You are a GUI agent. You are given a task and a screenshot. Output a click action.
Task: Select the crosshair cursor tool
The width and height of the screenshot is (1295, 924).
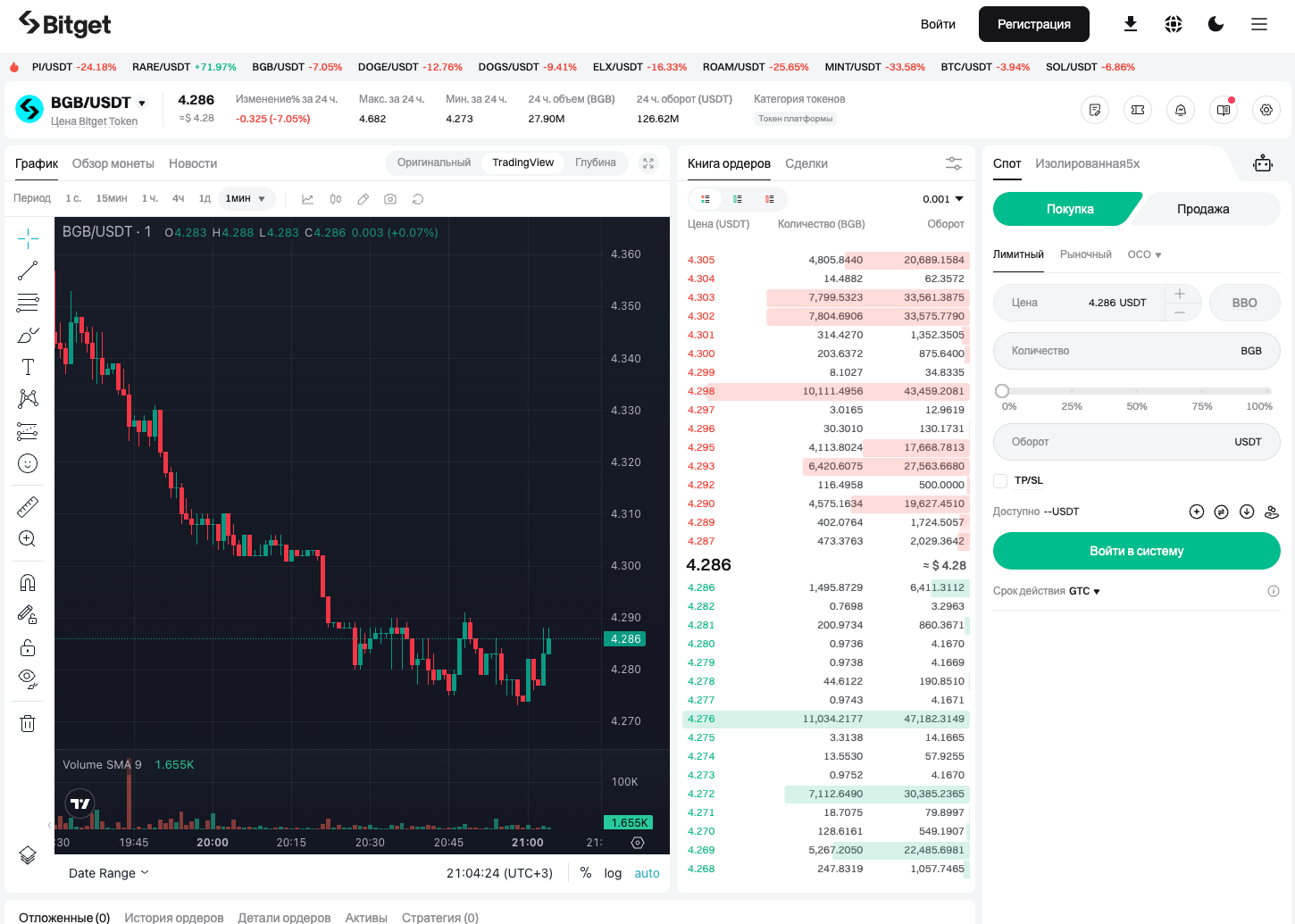pyautogui.click(x=28, y=238)
